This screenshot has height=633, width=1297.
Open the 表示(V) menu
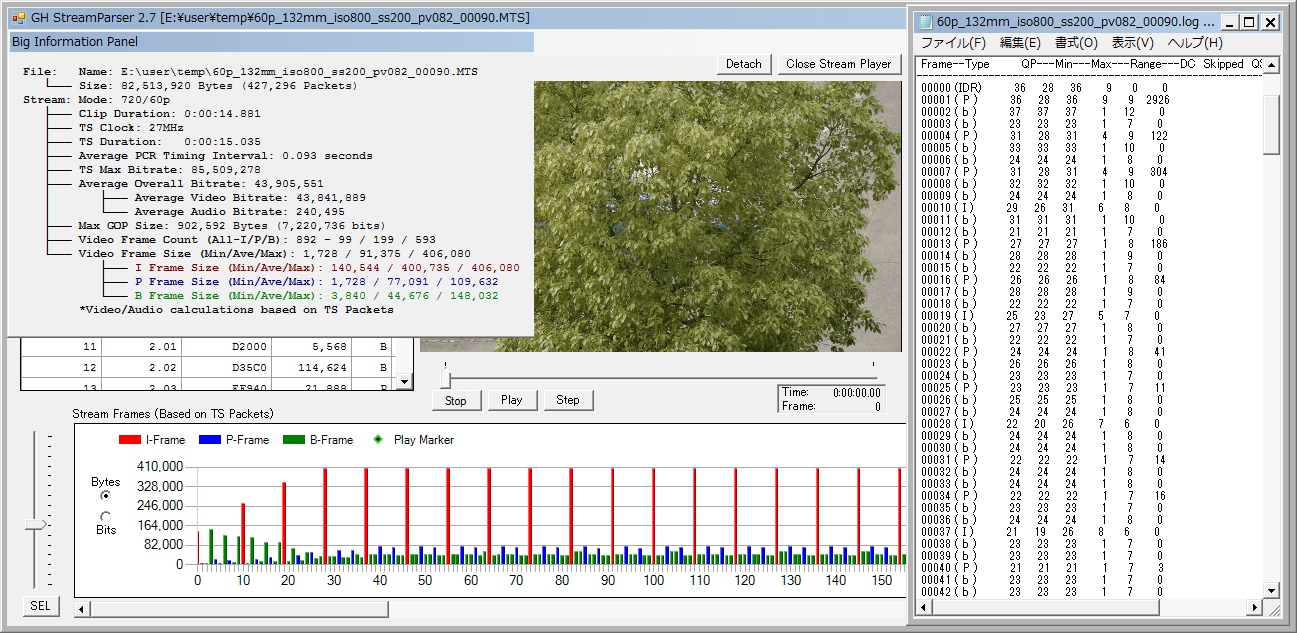pyautogui.click(x=1132, y=43)
